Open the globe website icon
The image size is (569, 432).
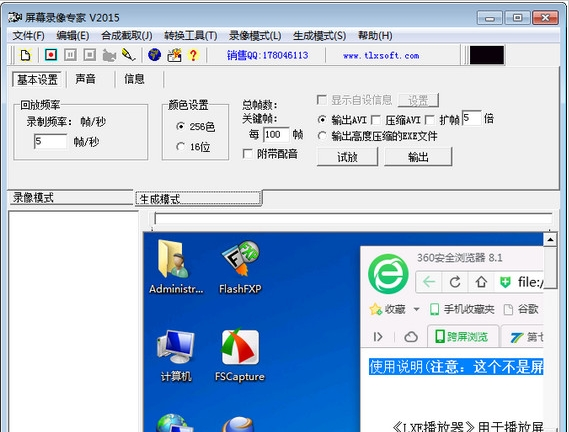155,55
